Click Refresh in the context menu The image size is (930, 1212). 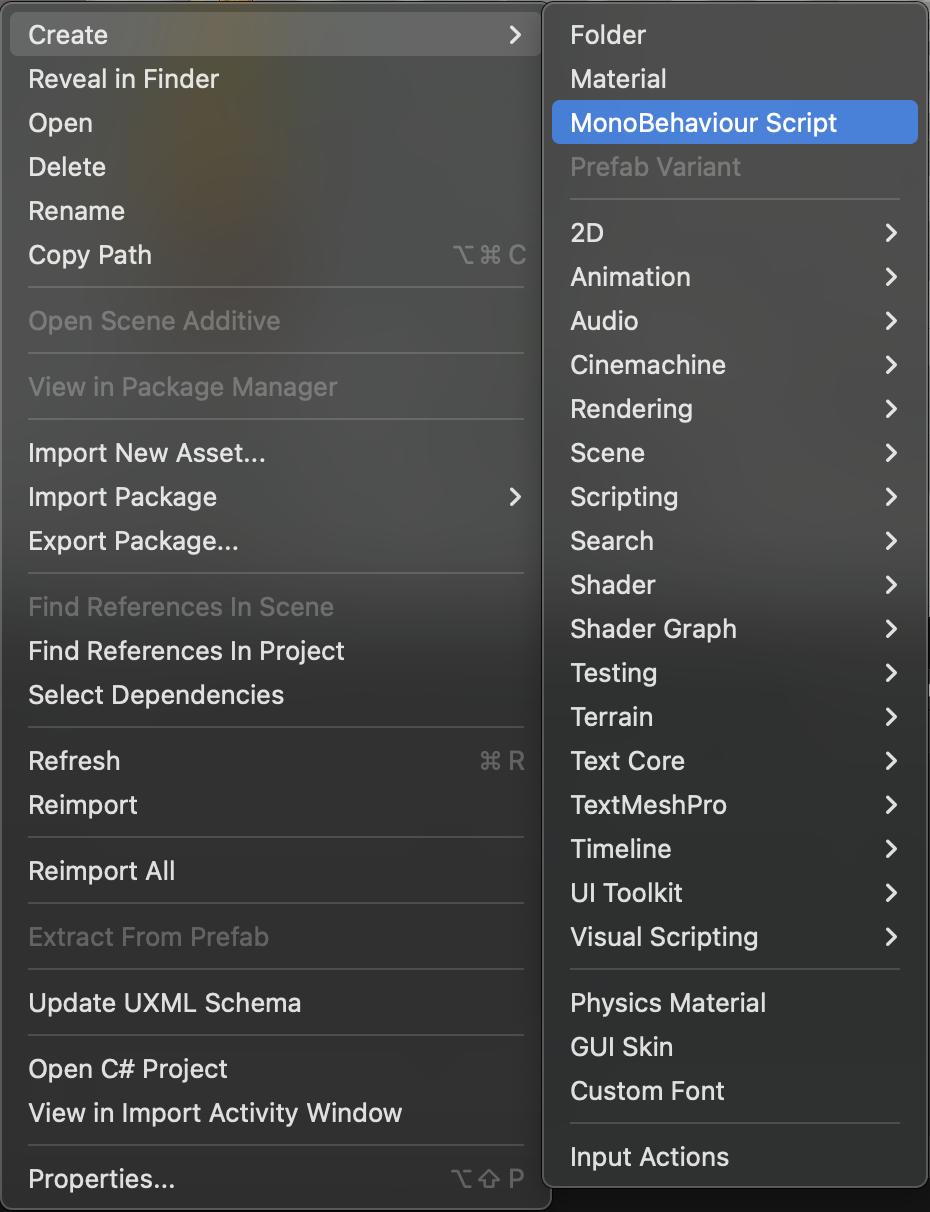(74, 761)
